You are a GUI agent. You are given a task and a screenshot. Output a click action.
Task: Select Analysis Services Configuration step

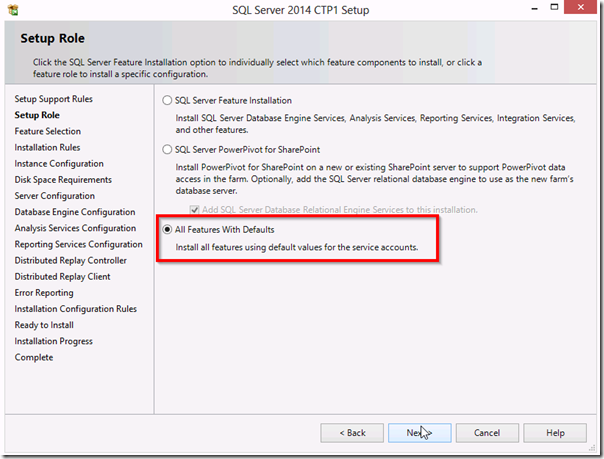[75, 228]
